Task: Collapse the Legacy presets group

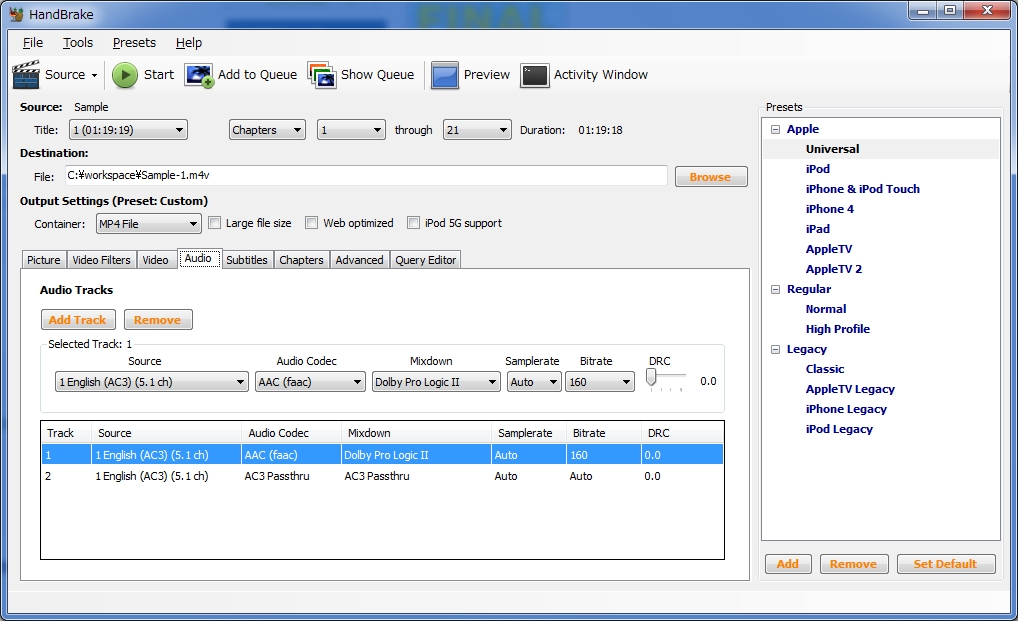Action: pyautogui.click(x=775, y=349)
